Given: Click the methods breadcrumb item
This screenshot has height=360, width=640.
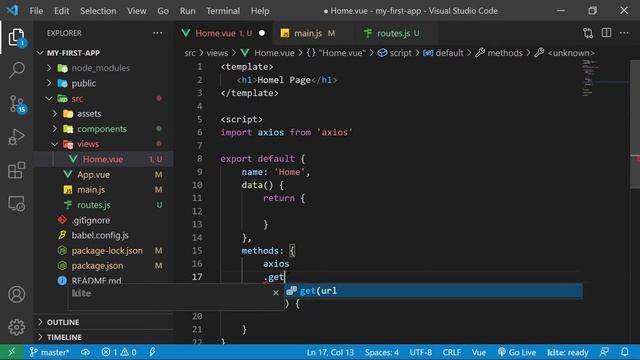Looking at the screenshot, I should [499, 53].
